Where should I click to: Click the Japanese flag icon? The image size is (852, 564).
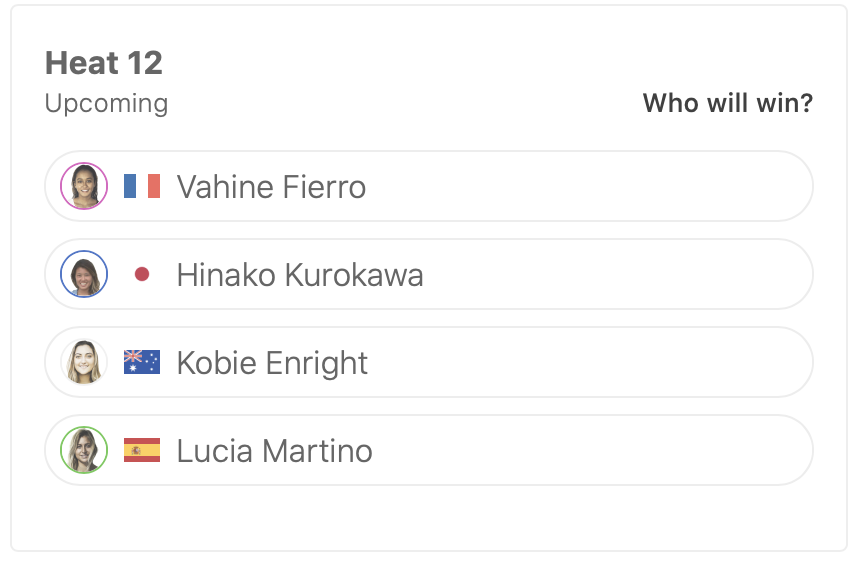coord(142,274)
